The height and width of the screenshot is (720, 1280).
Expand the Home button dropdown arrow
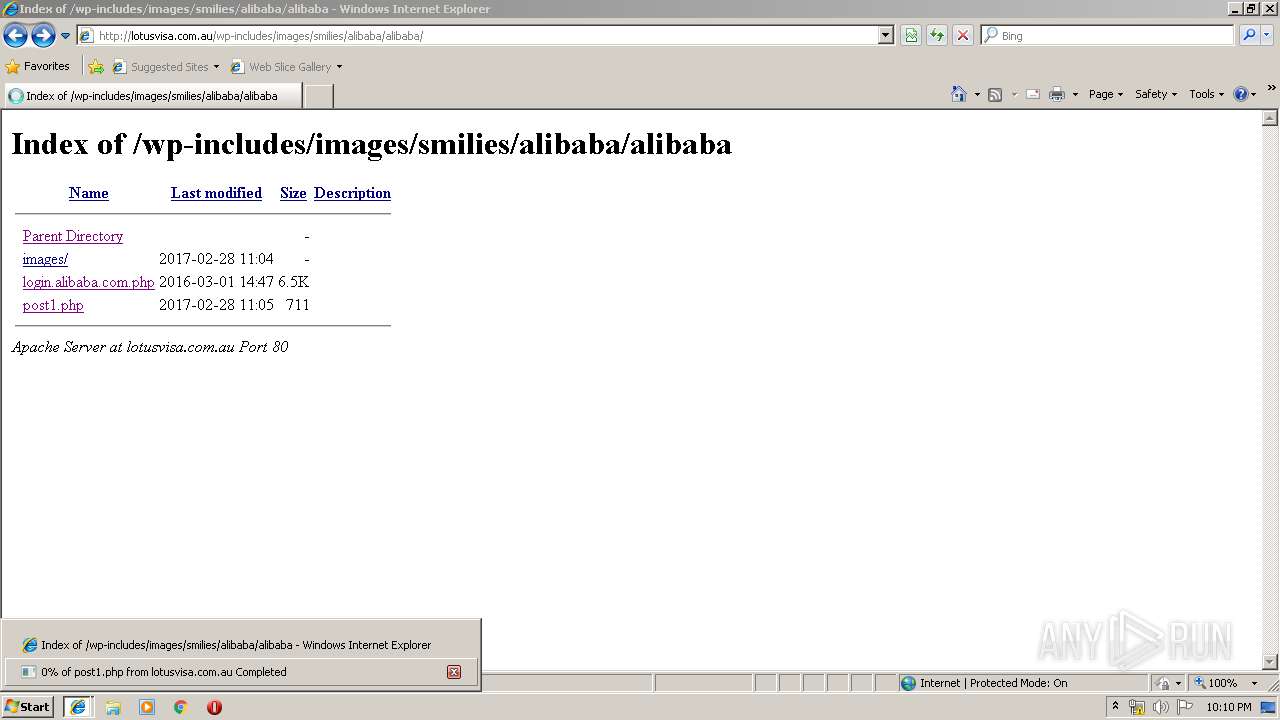(x=977, y=94)
